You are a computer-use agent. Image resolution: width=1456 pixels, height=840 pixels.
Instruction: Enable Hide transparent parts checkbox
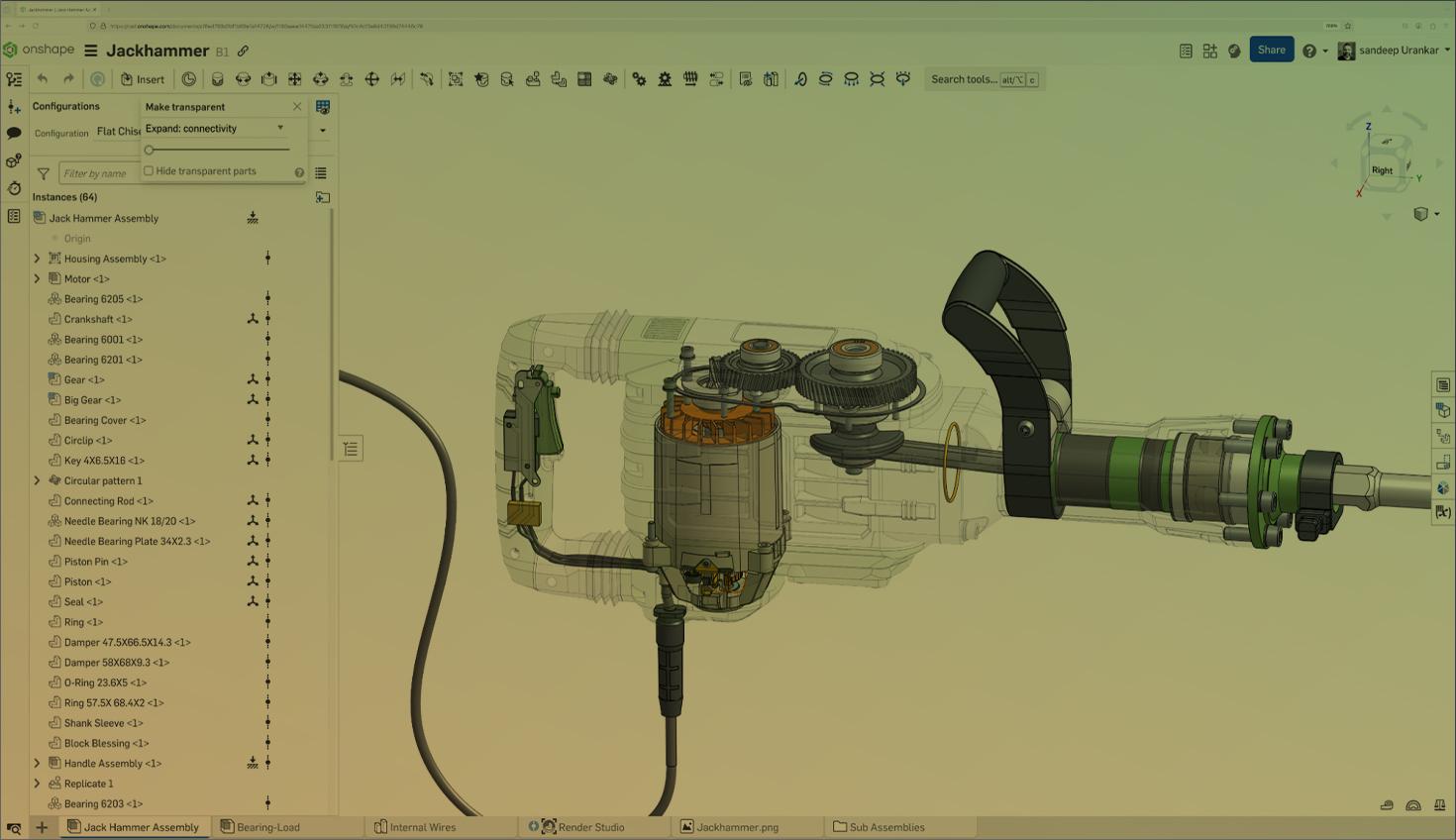[x=150, y=171]
